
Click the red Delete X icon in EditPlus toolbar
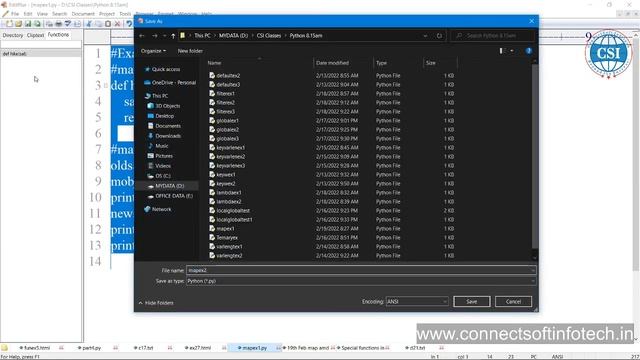118,24
